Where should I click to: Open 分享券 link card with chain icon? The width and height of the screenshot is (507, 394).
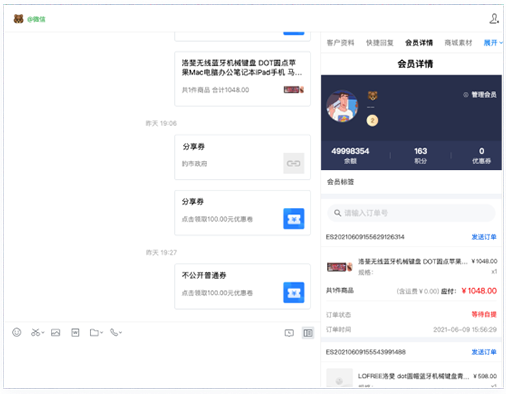(242, 157)
